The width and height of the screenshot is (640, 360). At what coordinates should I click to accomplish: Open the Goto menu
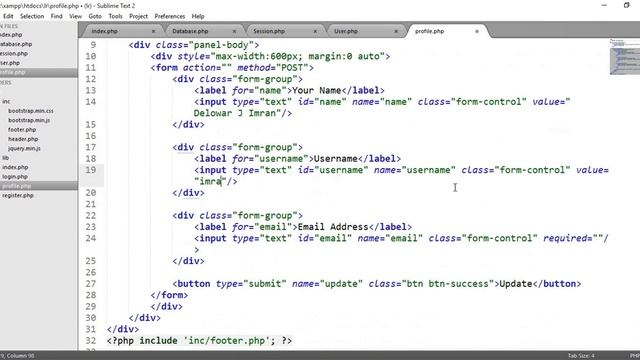point(95,16)
